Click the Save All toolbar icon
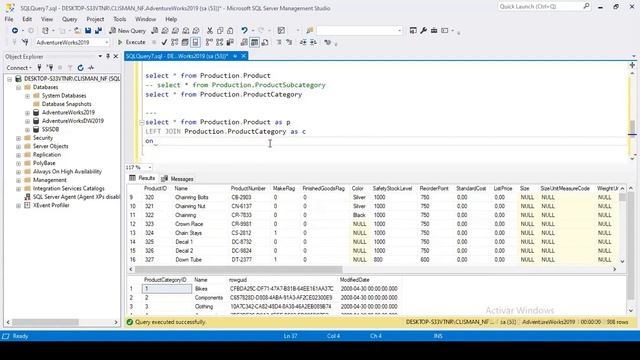Viewport: 640px width, 360px height. [x=98, y=31]
